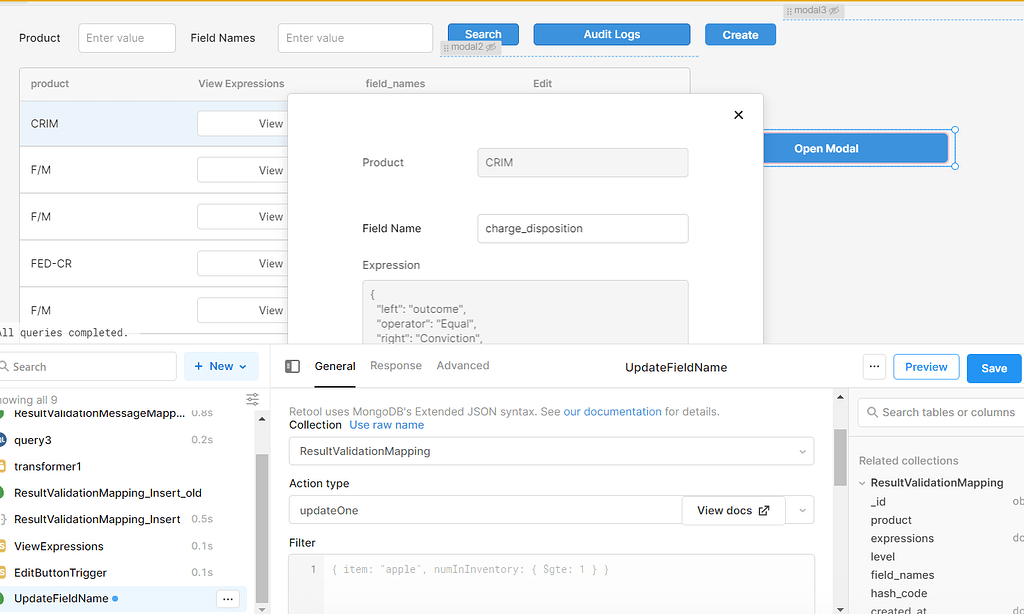Open the query list filter settings icon
Image resolution: width=1024 pixels, height=614 pixels.
pos(253,400)
